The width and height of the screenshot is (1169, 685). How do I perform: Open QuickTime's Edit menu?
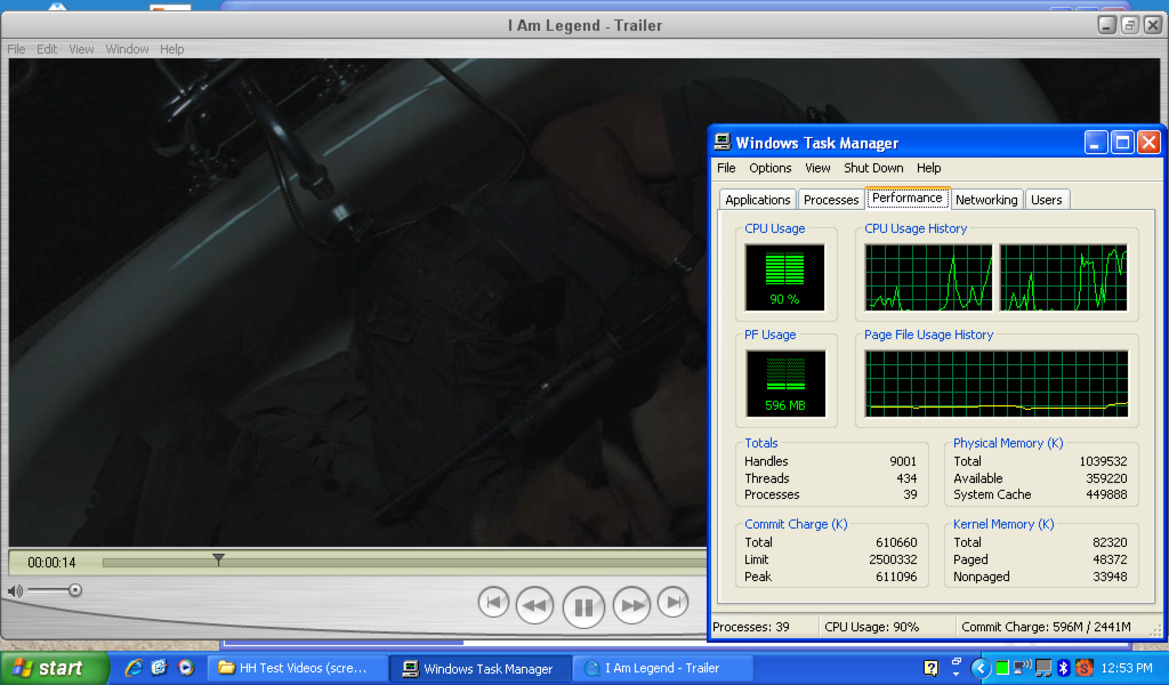point(47,49)
